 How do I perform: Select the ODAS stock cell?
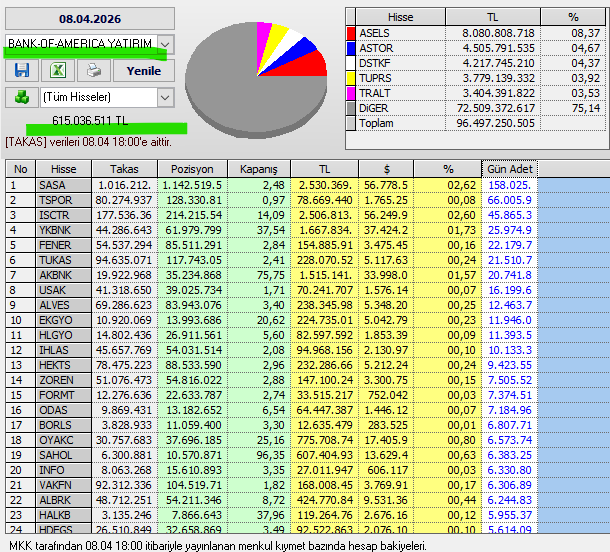64,410
